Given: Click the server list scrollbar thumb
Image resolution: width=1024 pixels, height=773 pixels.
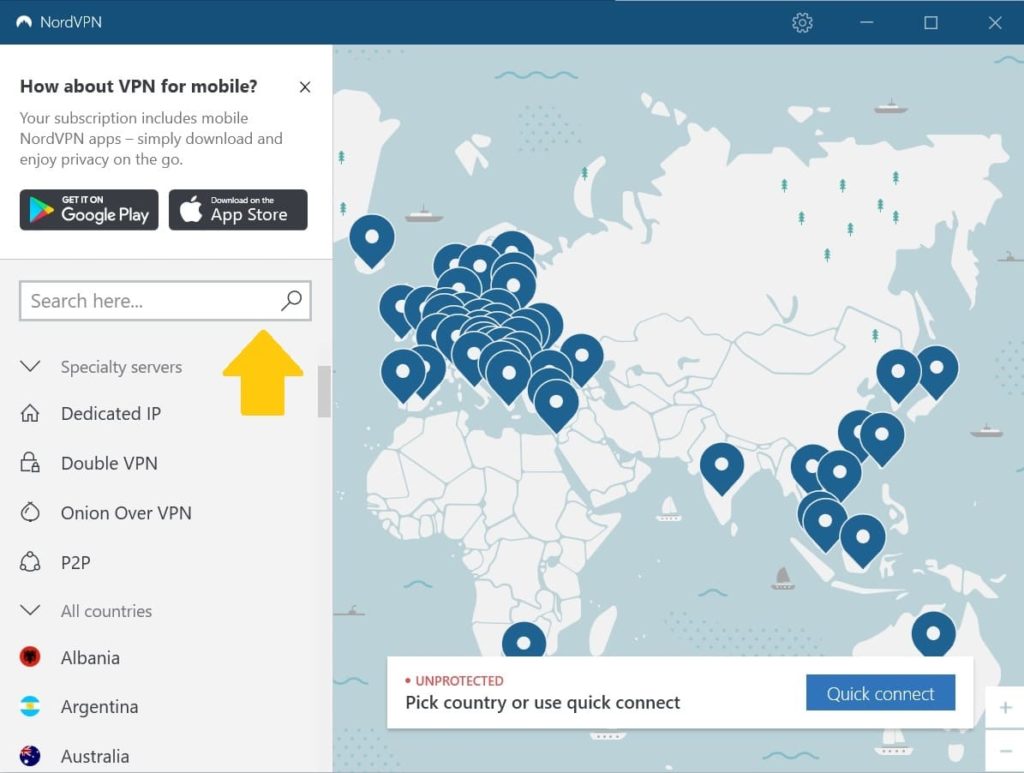Looking at the screenshot, I should 324,392.
